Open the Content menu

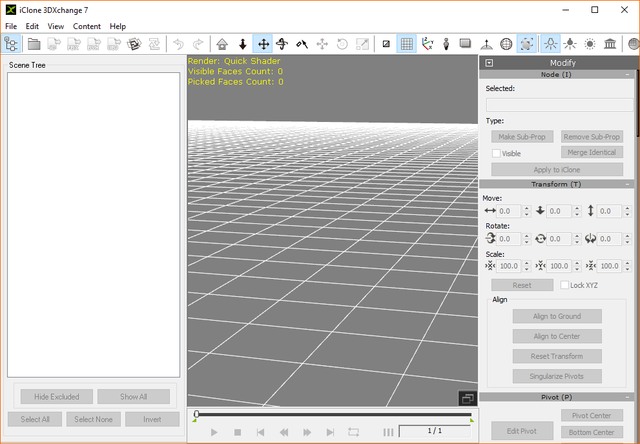[x=87, y=26]
